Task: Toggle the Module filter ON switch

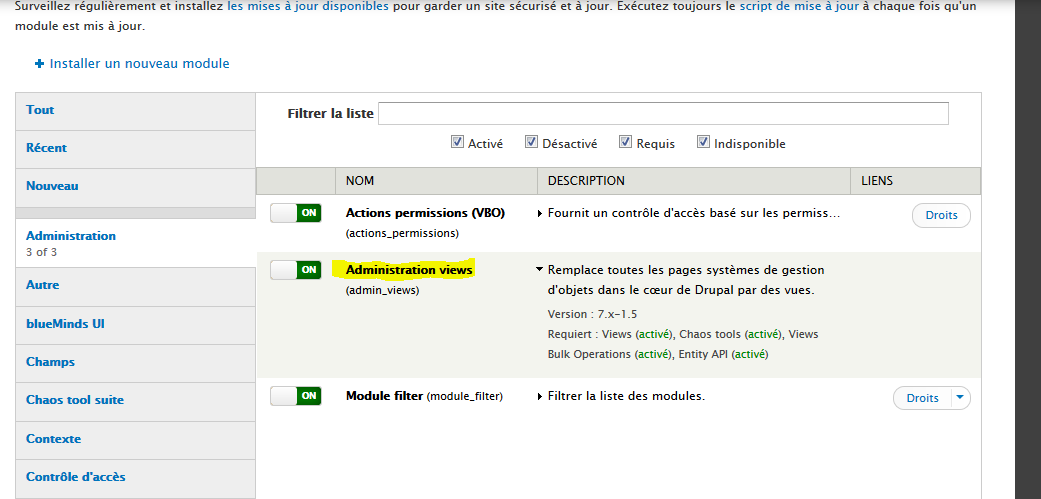Action: [x=295, y=396]
